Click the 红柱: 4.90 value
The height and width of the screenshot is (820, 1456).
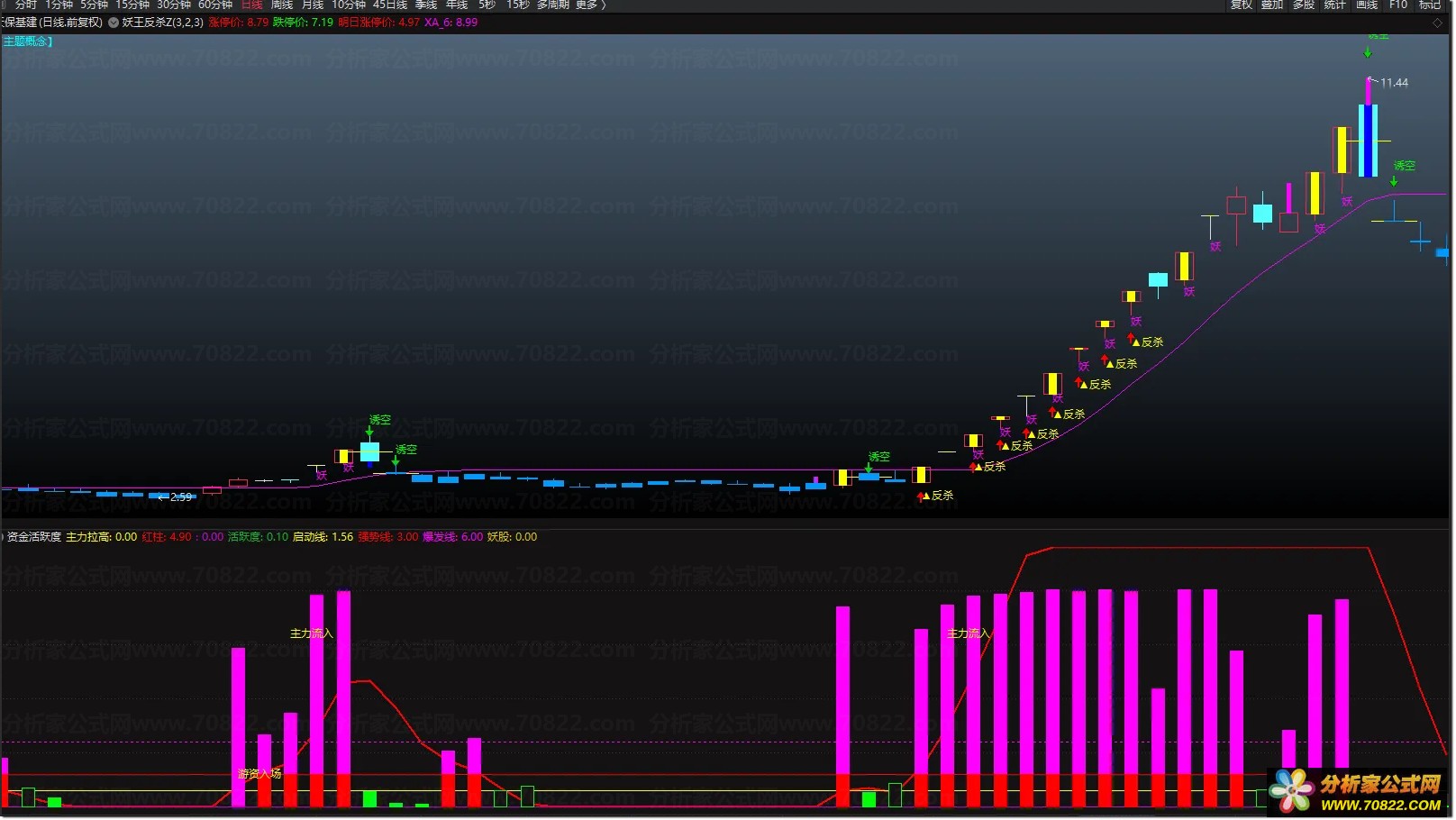(167, 537)
